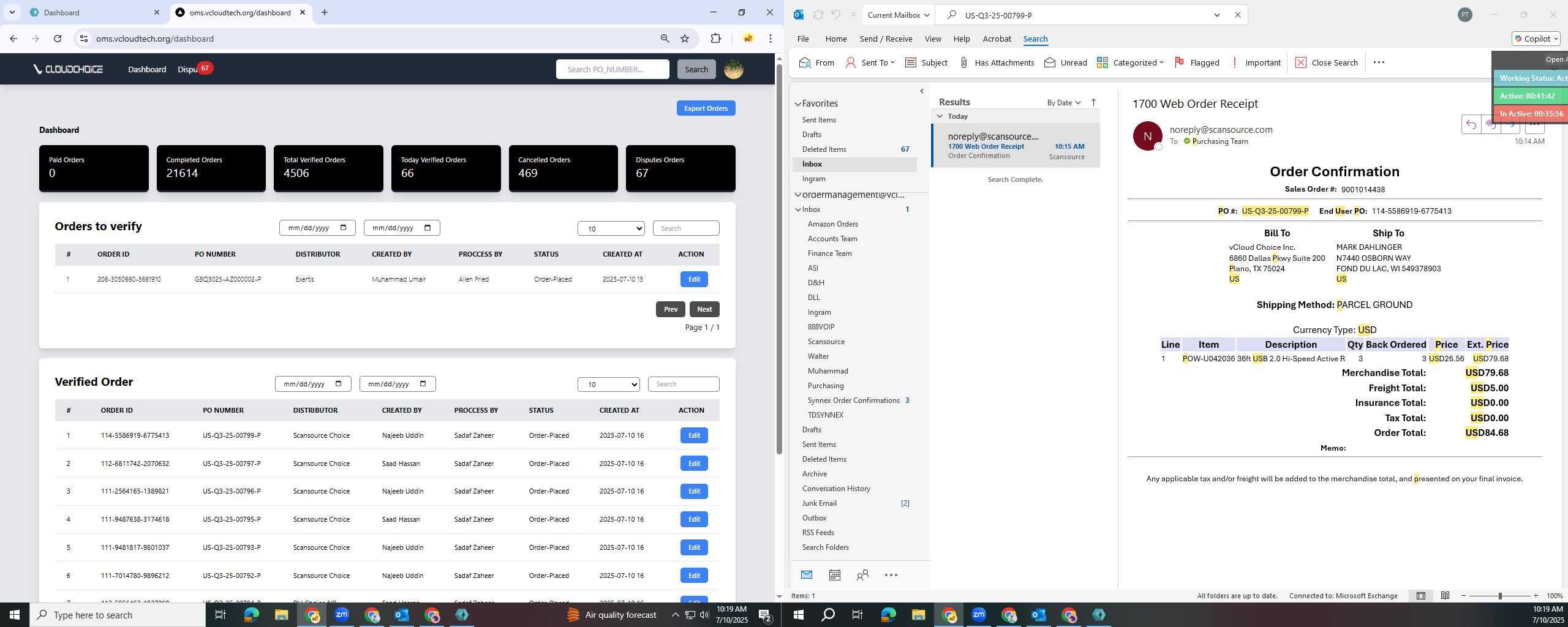
Task: Collapse the Today results group
Action: [x=940, y=116]
